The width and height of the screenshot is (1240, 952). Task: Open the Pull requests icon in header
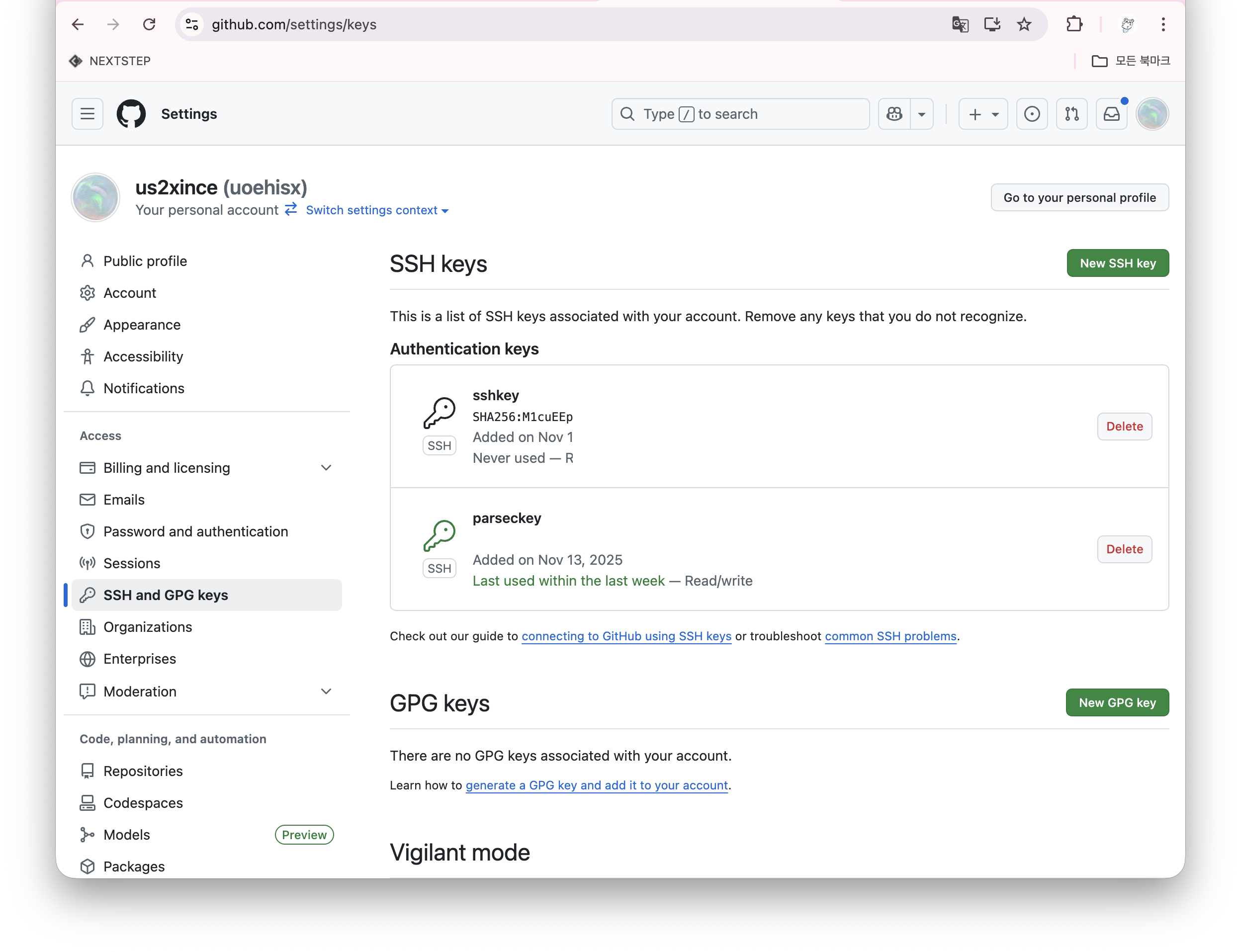click(x=1071, y=114)
